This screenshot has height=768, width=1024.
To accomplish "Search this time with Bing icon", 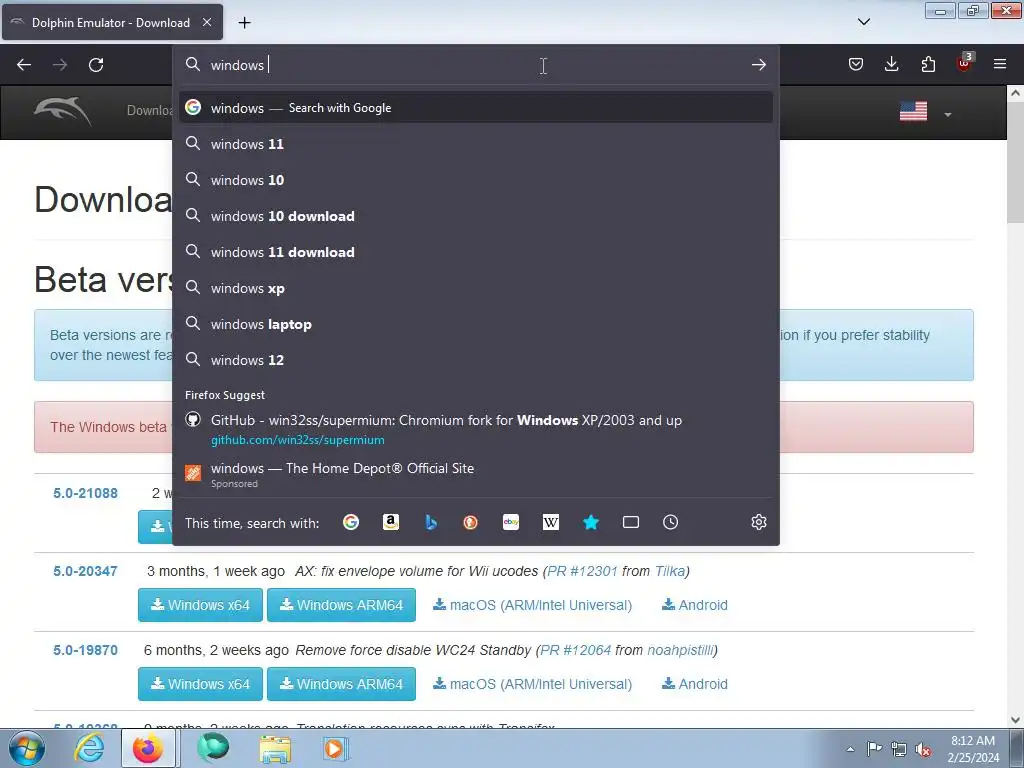I will [x=431, y=522].
